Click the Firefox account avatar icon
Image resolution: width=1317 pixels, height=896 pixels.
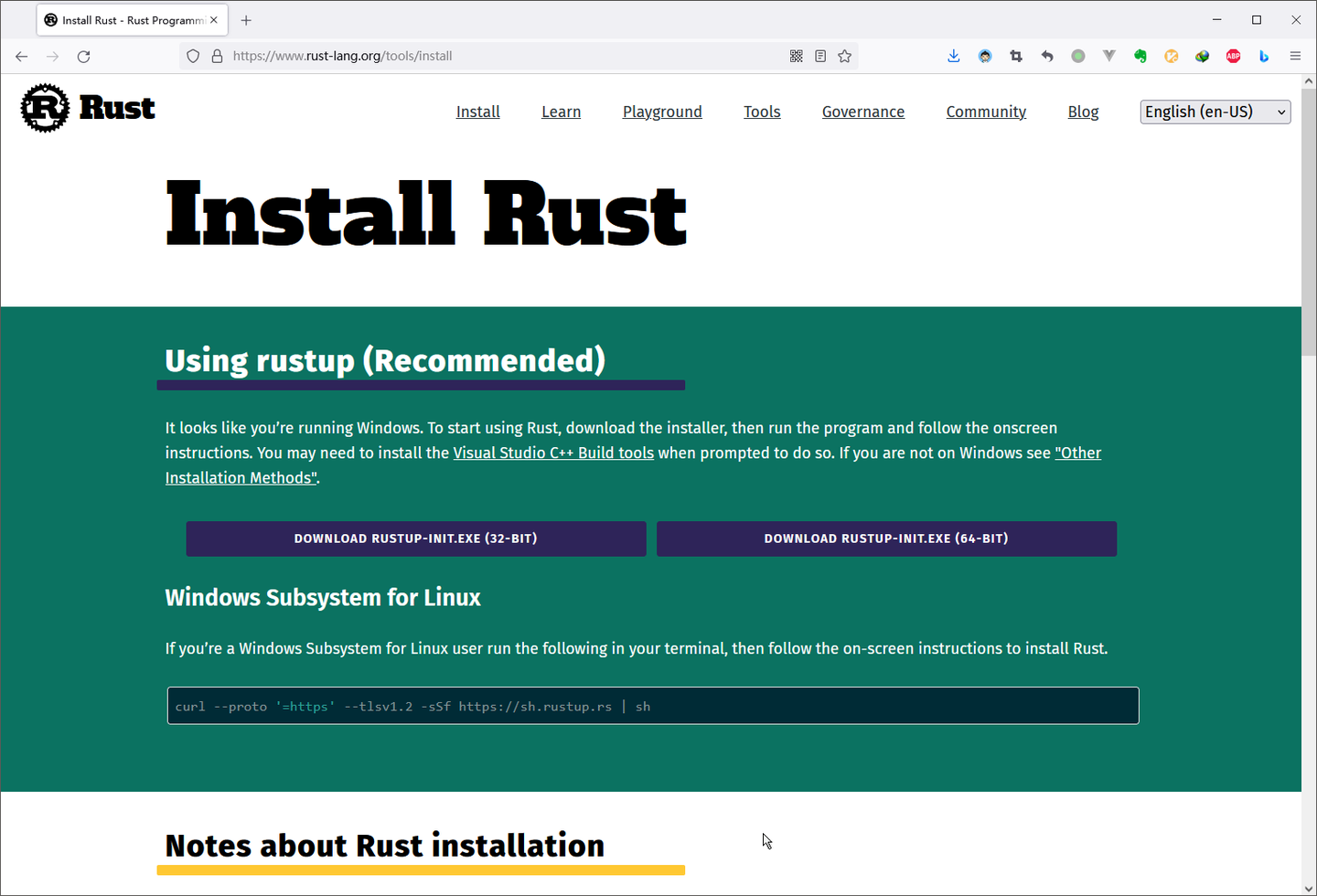tap(985, 56)
